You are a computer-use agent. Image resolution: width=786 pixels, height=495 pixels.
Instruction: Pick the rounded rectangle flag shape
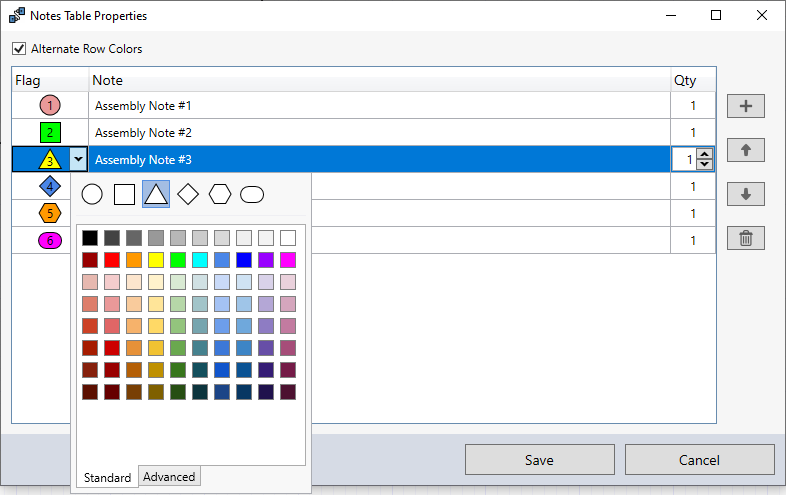pos(252,194)
